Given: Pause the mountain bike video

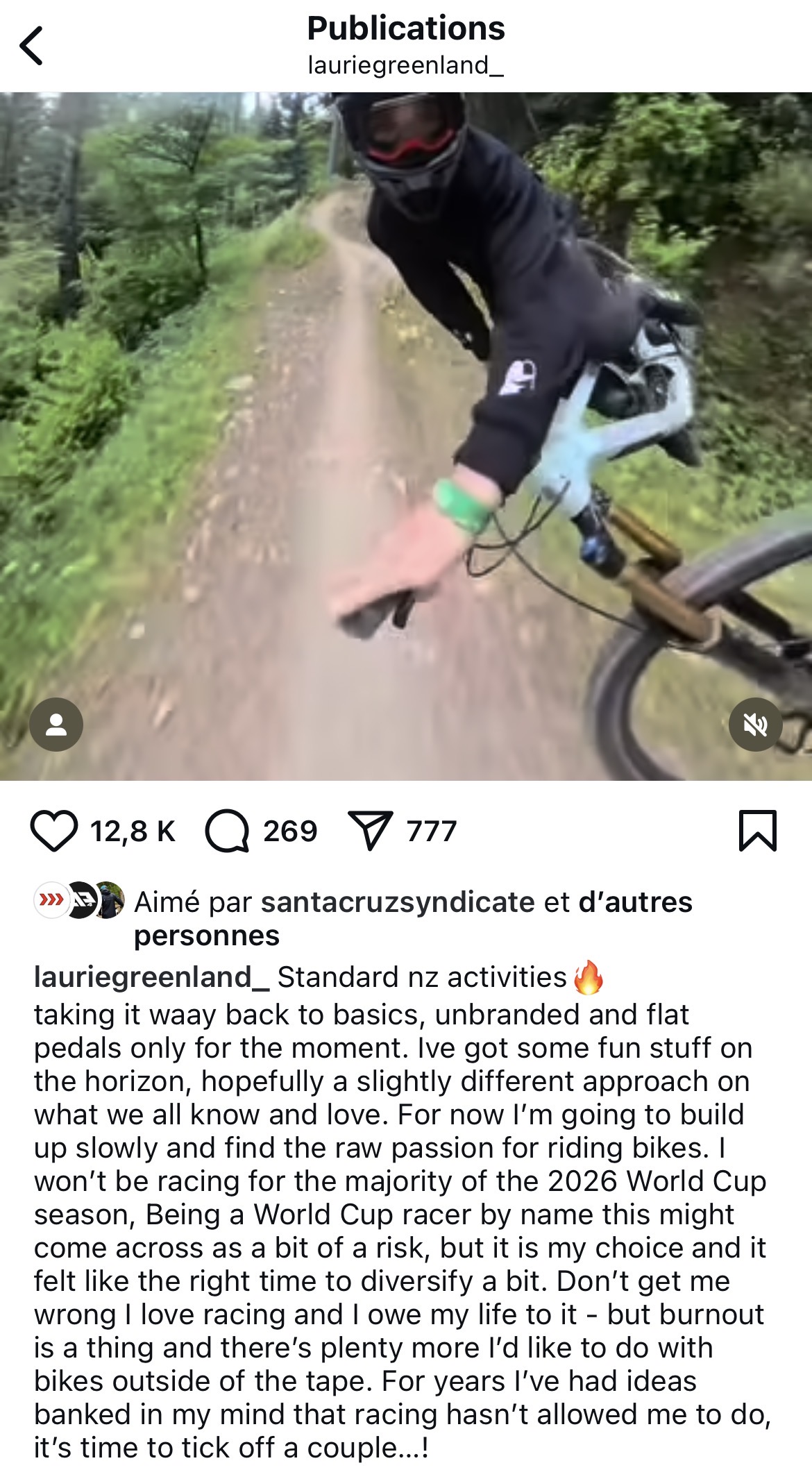Looking at the screenshot, I should [x=406, y=436].
